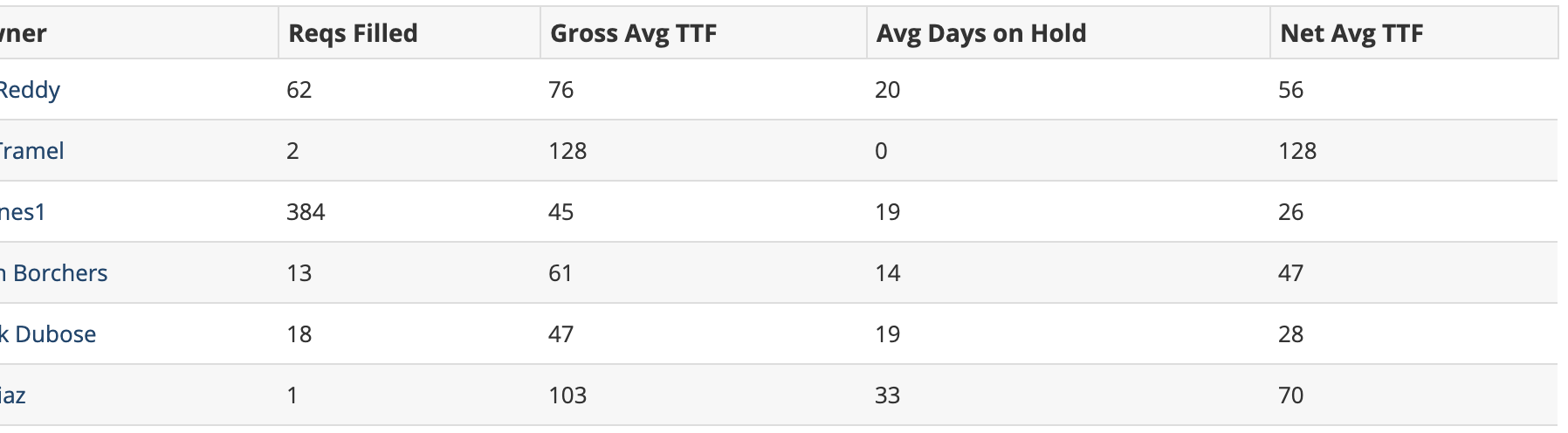Screen dimensions: 1568x433
Task: Click the Avg Days on Hold cell showing 0
Action: pyautogui.click(x=881, y=151)
